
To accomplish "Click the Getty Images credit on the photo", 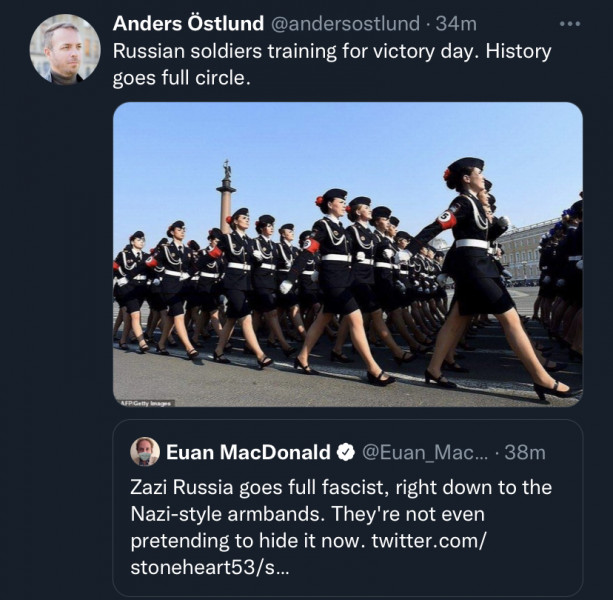I will pos(147,402).
